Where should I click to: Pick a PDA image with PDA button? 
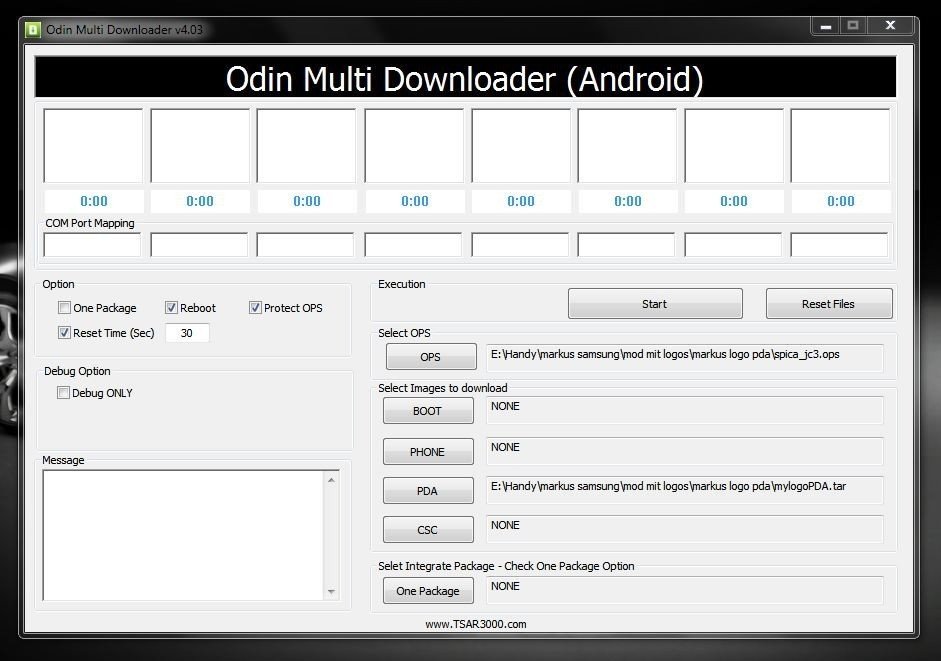(428, 490)
